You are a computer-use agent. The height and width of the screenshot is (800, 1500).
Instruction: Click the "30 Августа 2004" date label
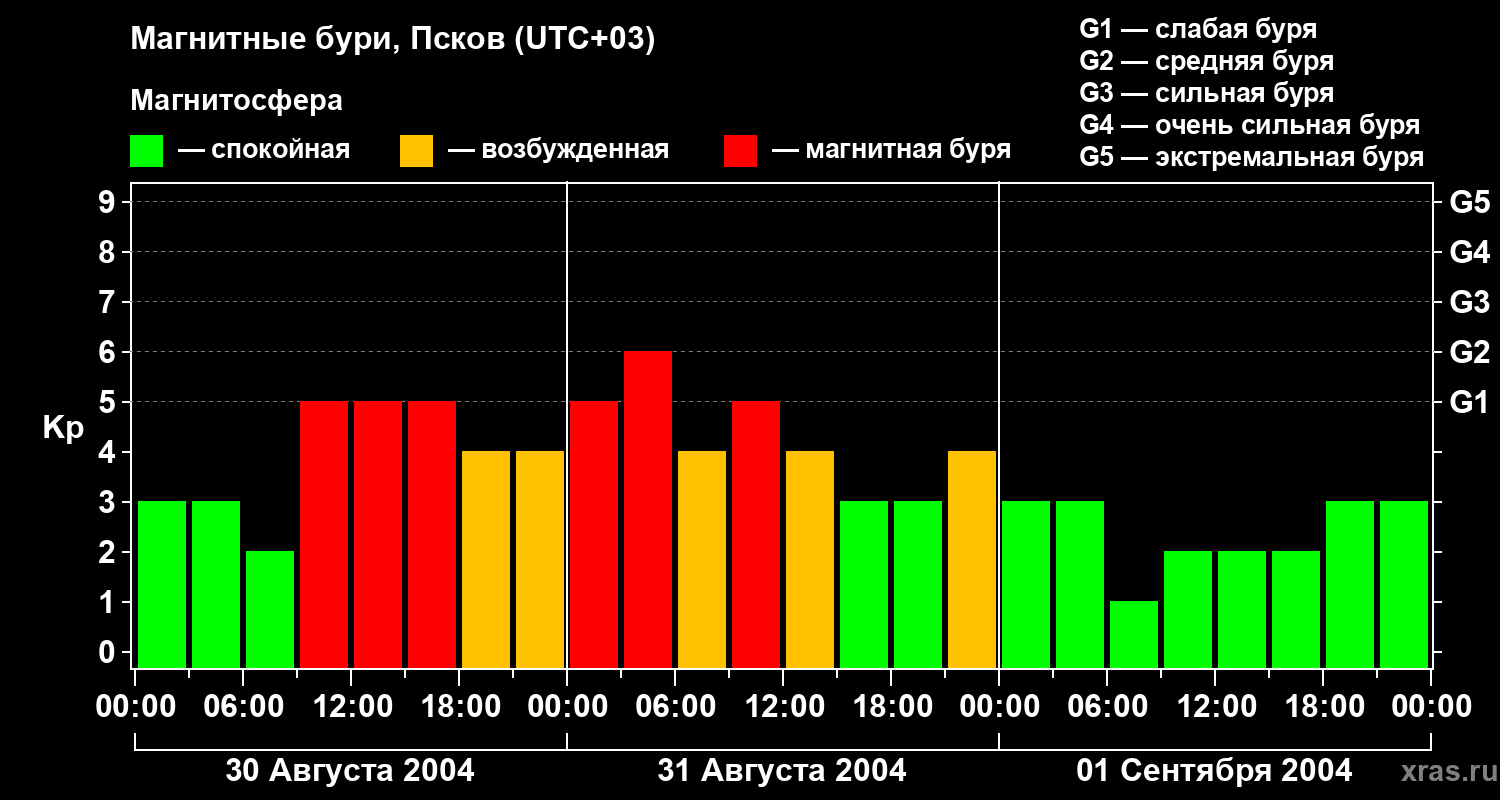[350, 771]
